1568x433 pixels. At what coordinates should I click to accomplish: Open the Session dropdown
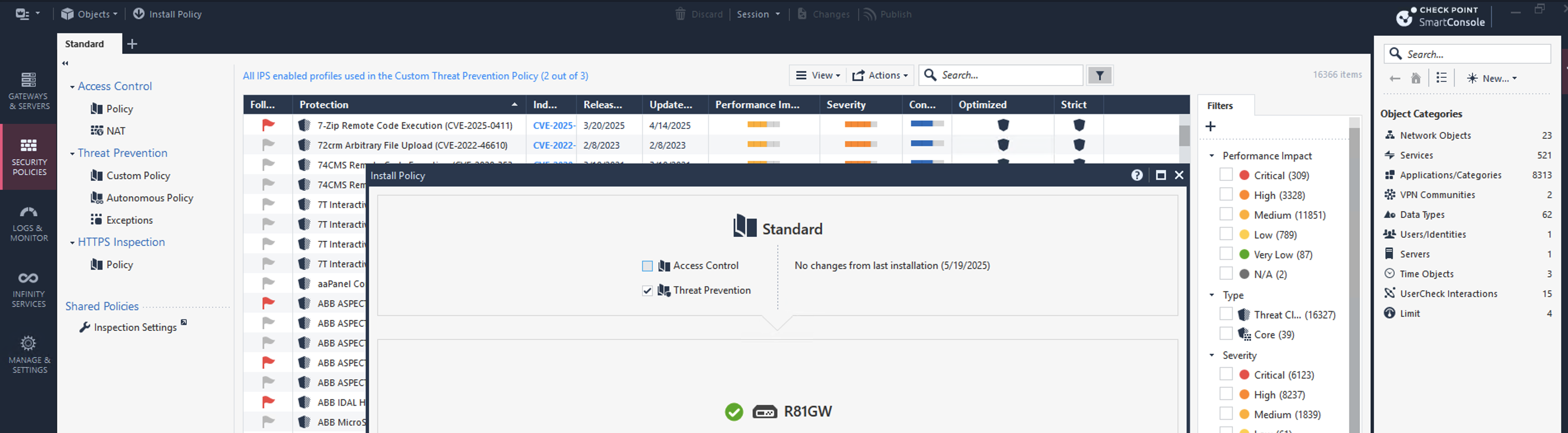(x=758, y=14)
